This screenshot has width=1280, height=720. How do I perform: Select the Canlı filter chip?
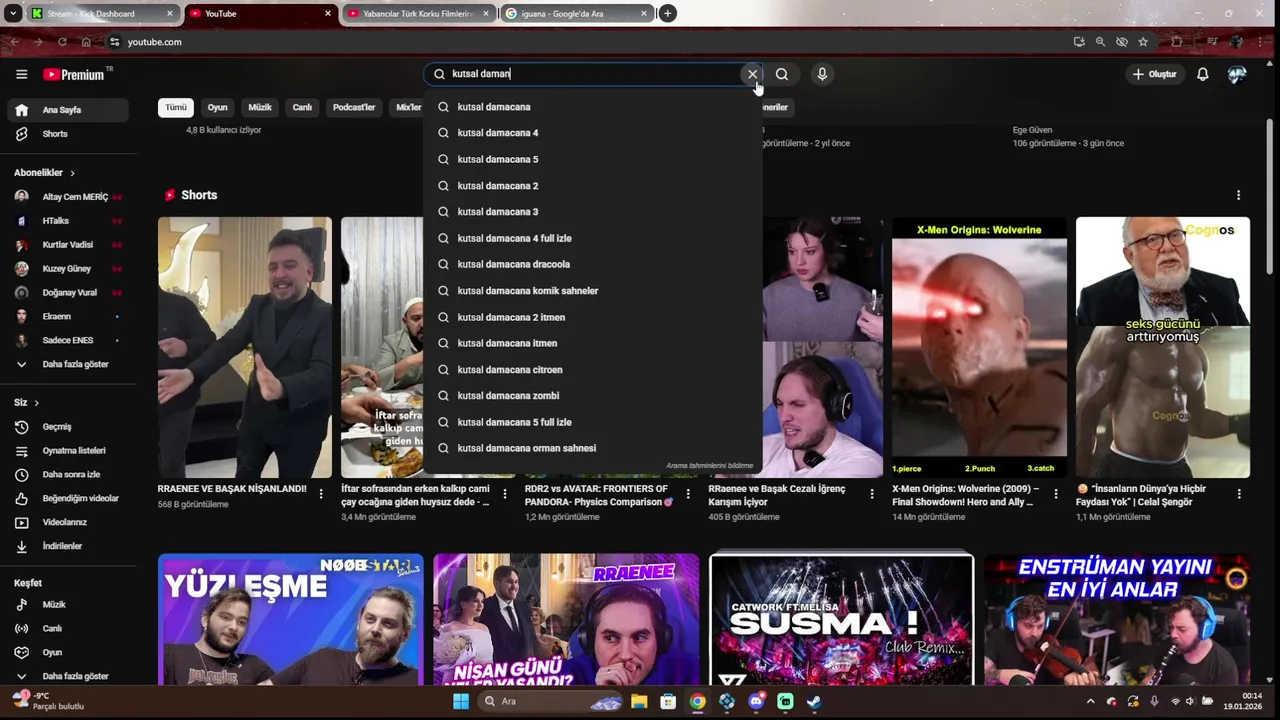302,107
